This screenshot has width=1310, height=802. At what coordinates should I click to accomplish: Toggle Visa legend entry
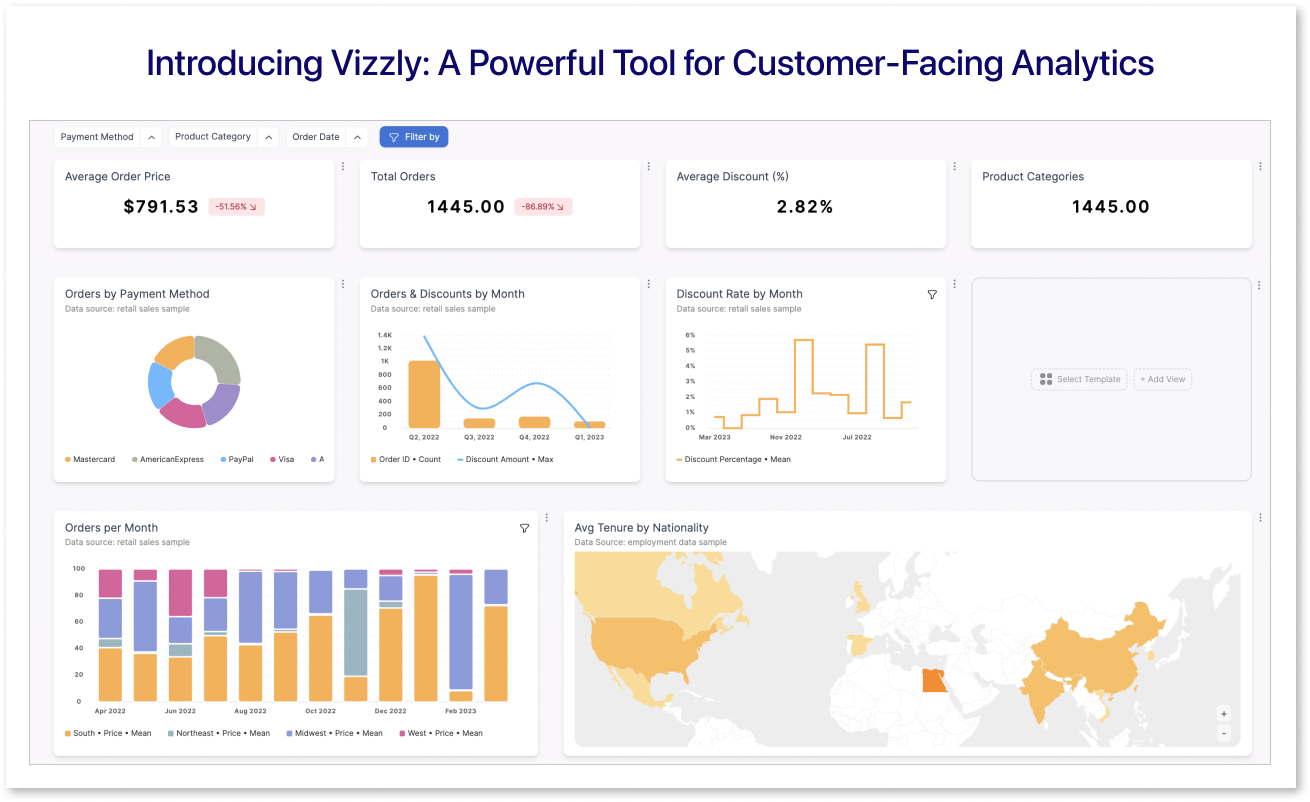point(282,460)
